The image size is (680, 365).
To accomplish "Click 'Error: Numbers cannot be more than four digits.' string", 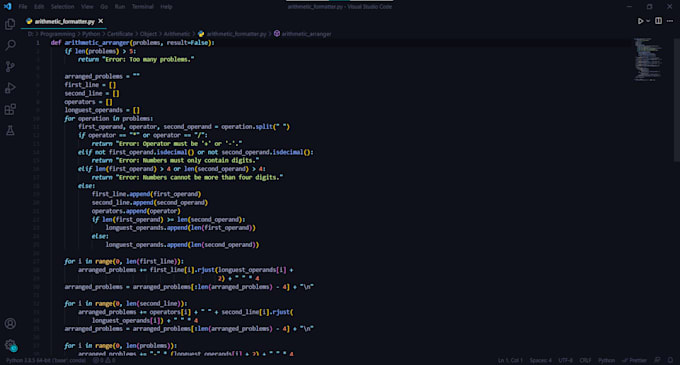I will [x=199, y=177].
